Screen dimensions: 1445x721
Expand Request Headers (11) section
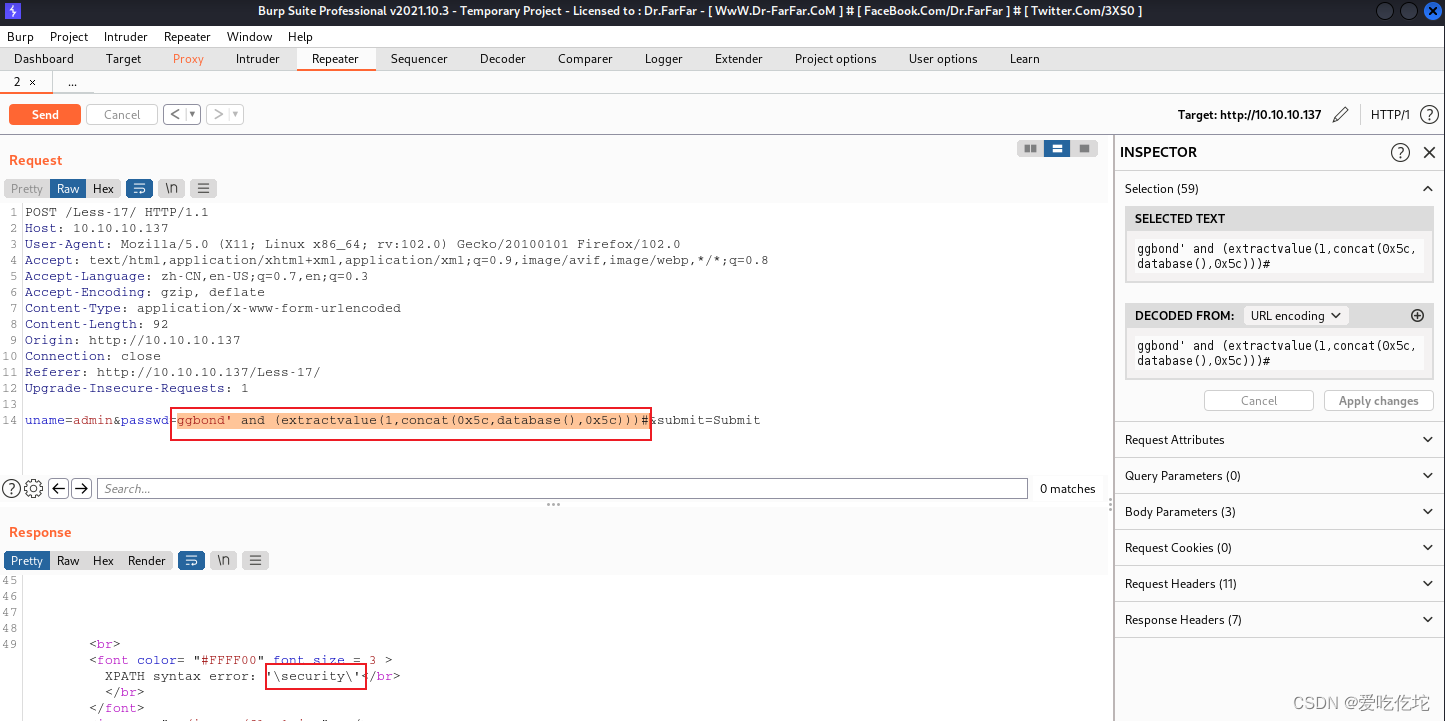pos(1279,584)
